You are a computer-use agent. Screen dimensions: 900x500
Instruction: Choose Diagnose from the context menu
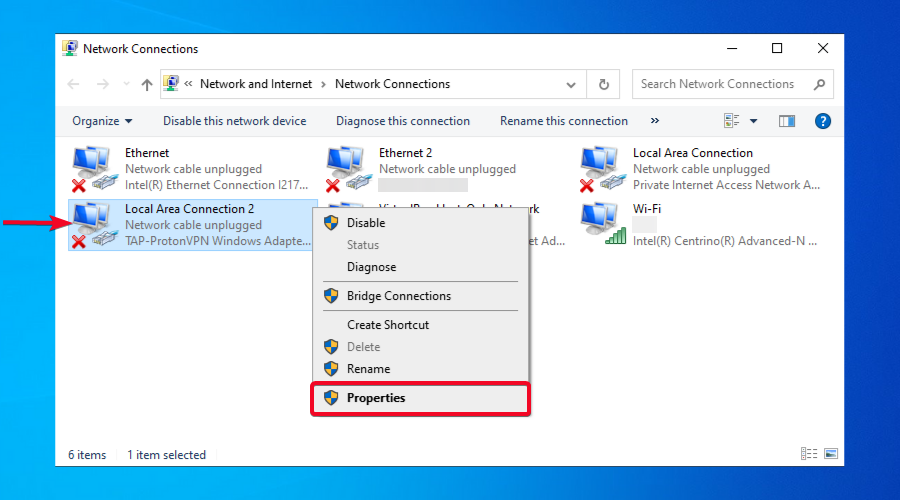(x=420, y=267)
